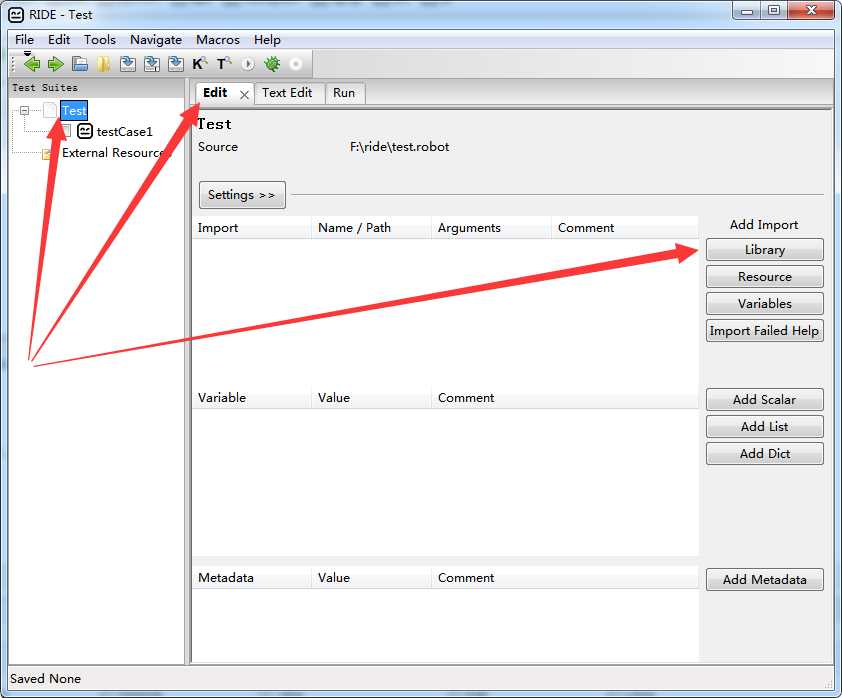The width and height of the screenshot is (842, 698).
Task: Click the grey Run Tests play icon
Action: tap(248, 64)
